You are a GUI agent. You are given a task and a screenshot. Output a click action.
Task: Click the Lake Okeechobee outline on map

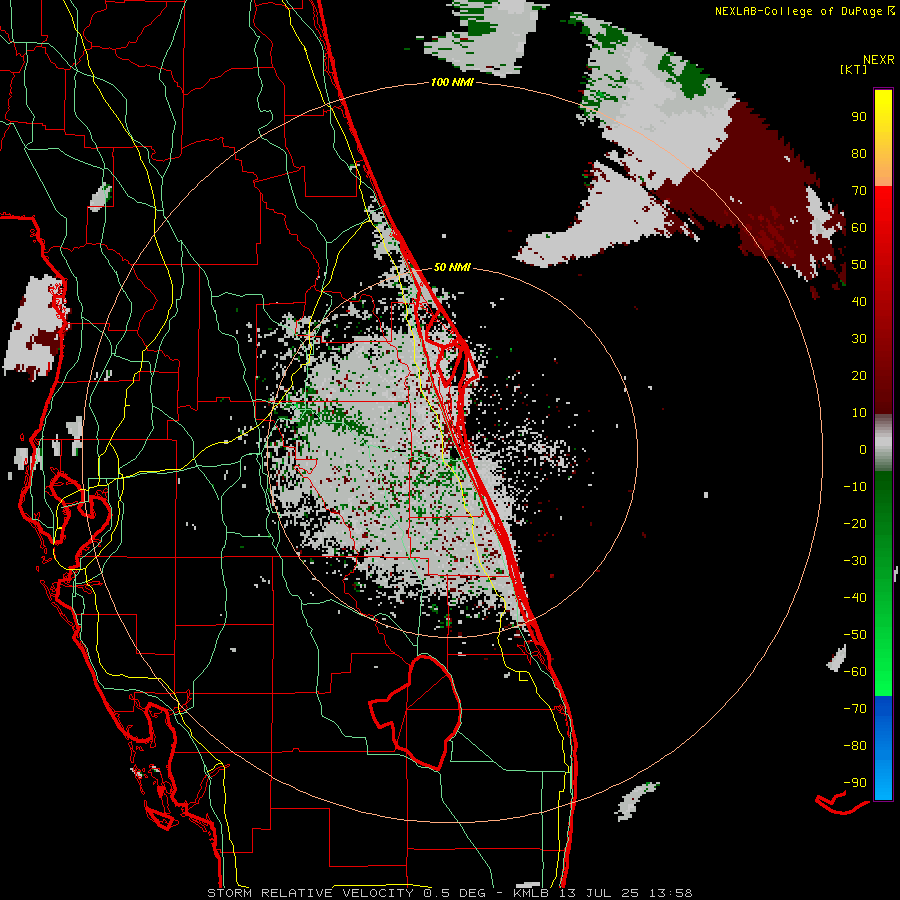(x=416, y=712)
